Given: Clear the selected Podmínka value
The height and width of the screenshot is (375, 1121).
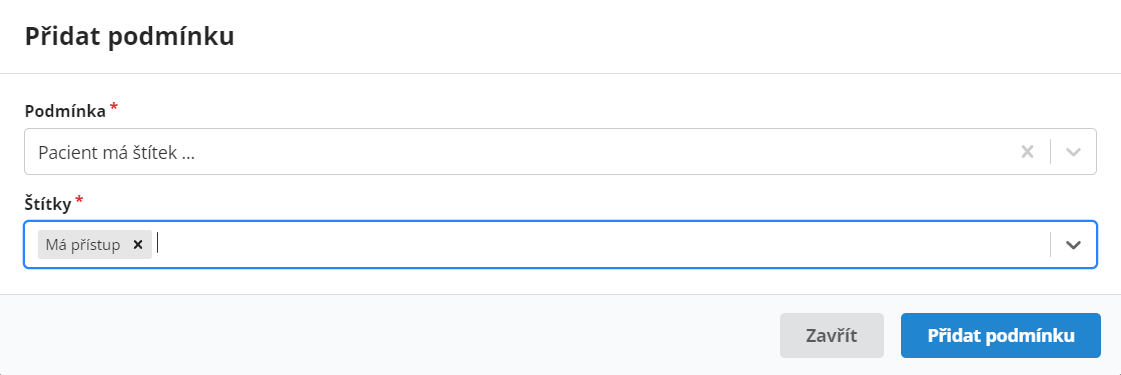Looking at the screenshot, I should point(1027,151).
